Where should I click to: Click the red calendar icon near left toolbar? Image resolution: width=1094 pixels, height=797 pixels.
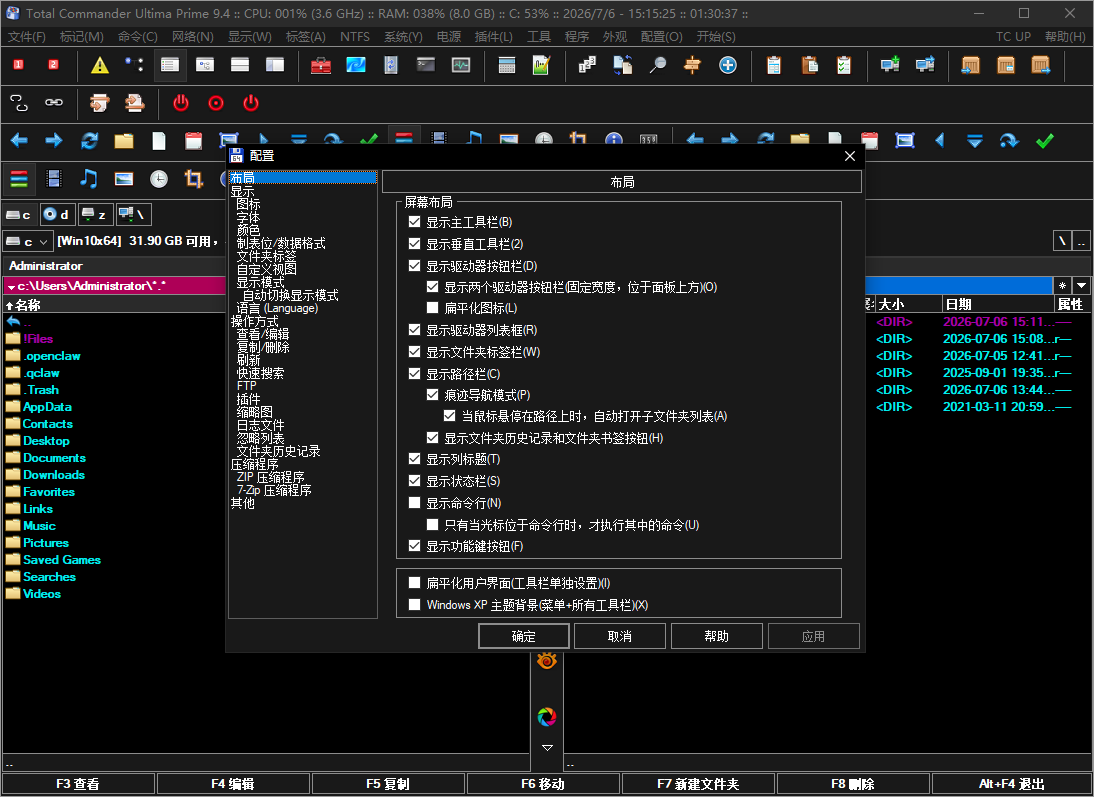pyautogui.click(x=193, y=140)
